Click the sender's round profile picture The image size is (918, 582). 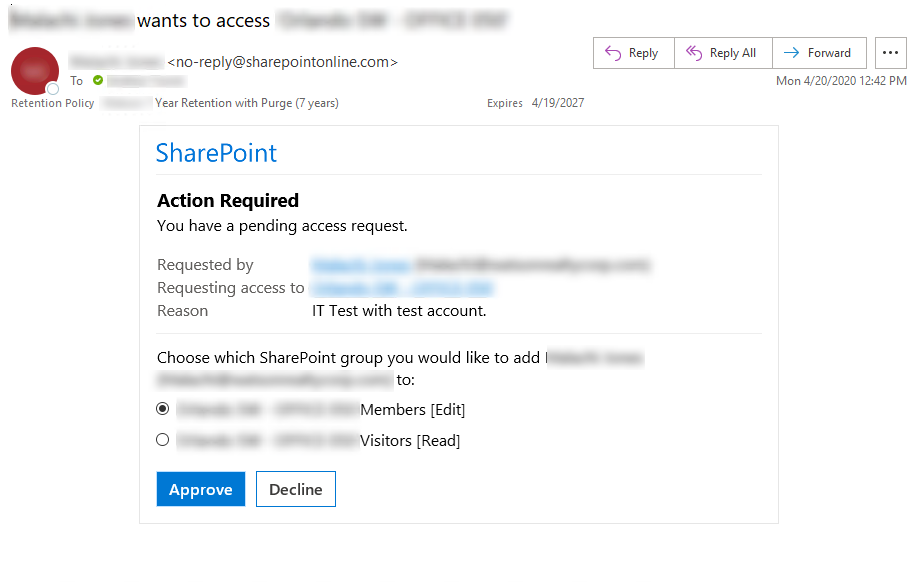34,71
